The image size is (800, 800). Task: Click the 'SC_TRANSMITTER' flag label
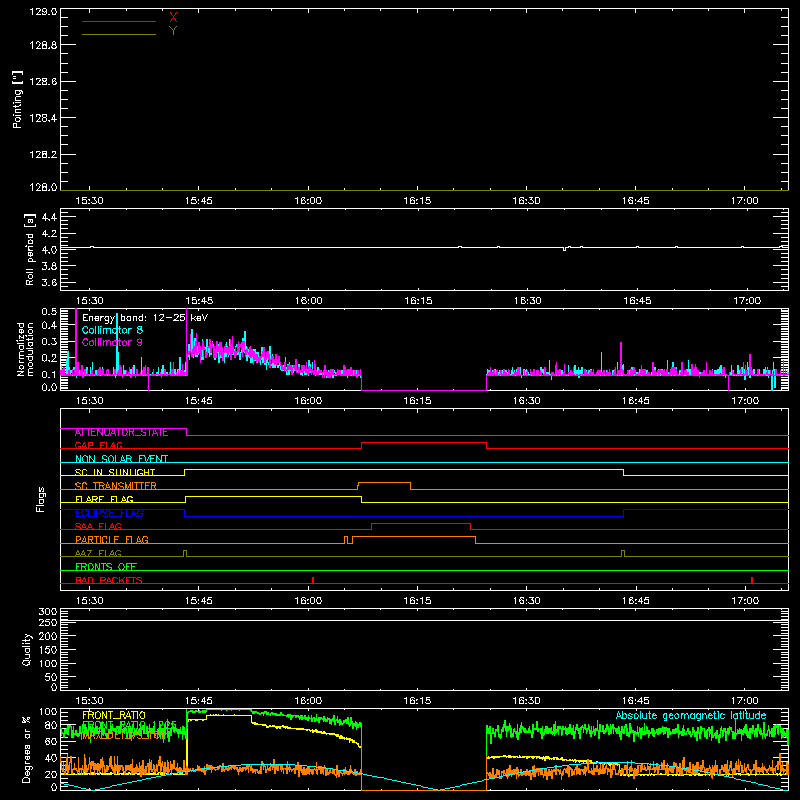coord(116,486)
